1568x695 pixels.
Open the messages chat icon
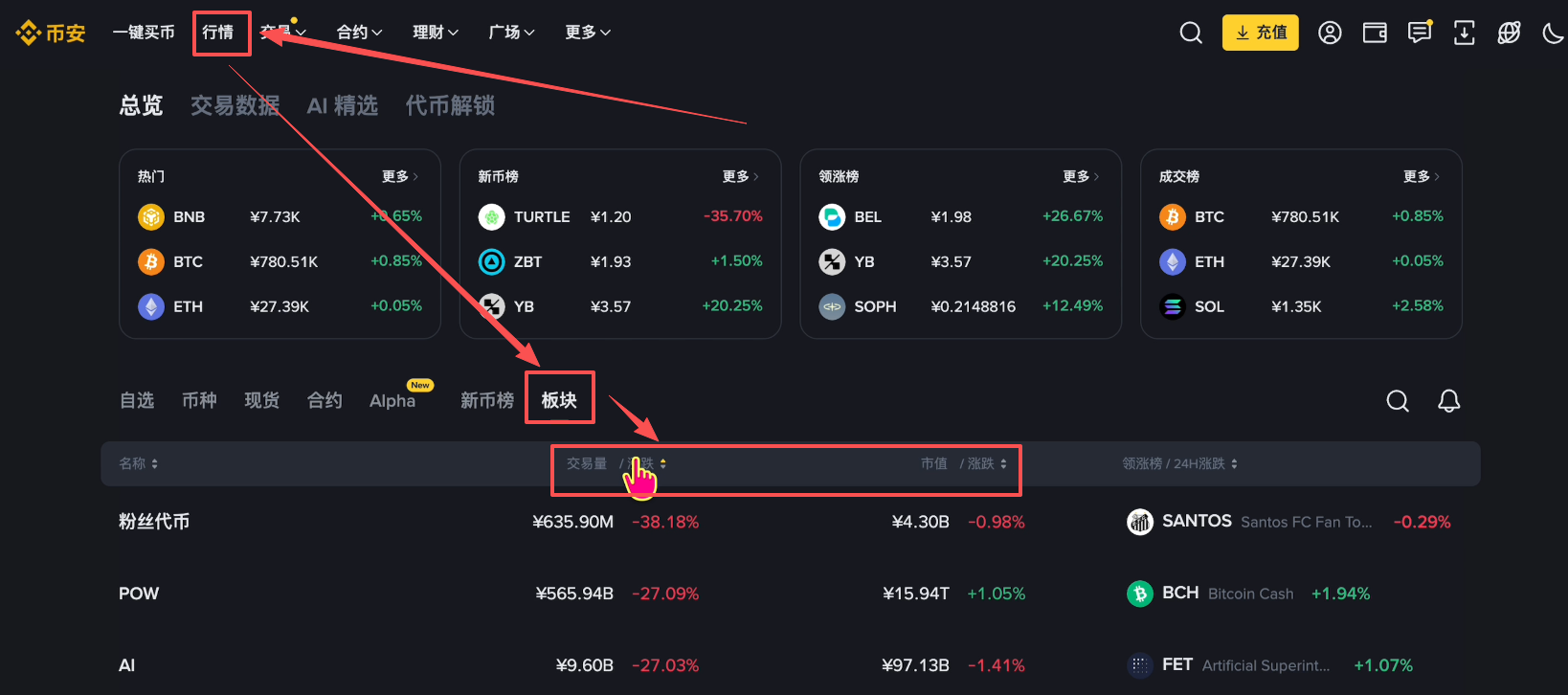pos(1420,33)
